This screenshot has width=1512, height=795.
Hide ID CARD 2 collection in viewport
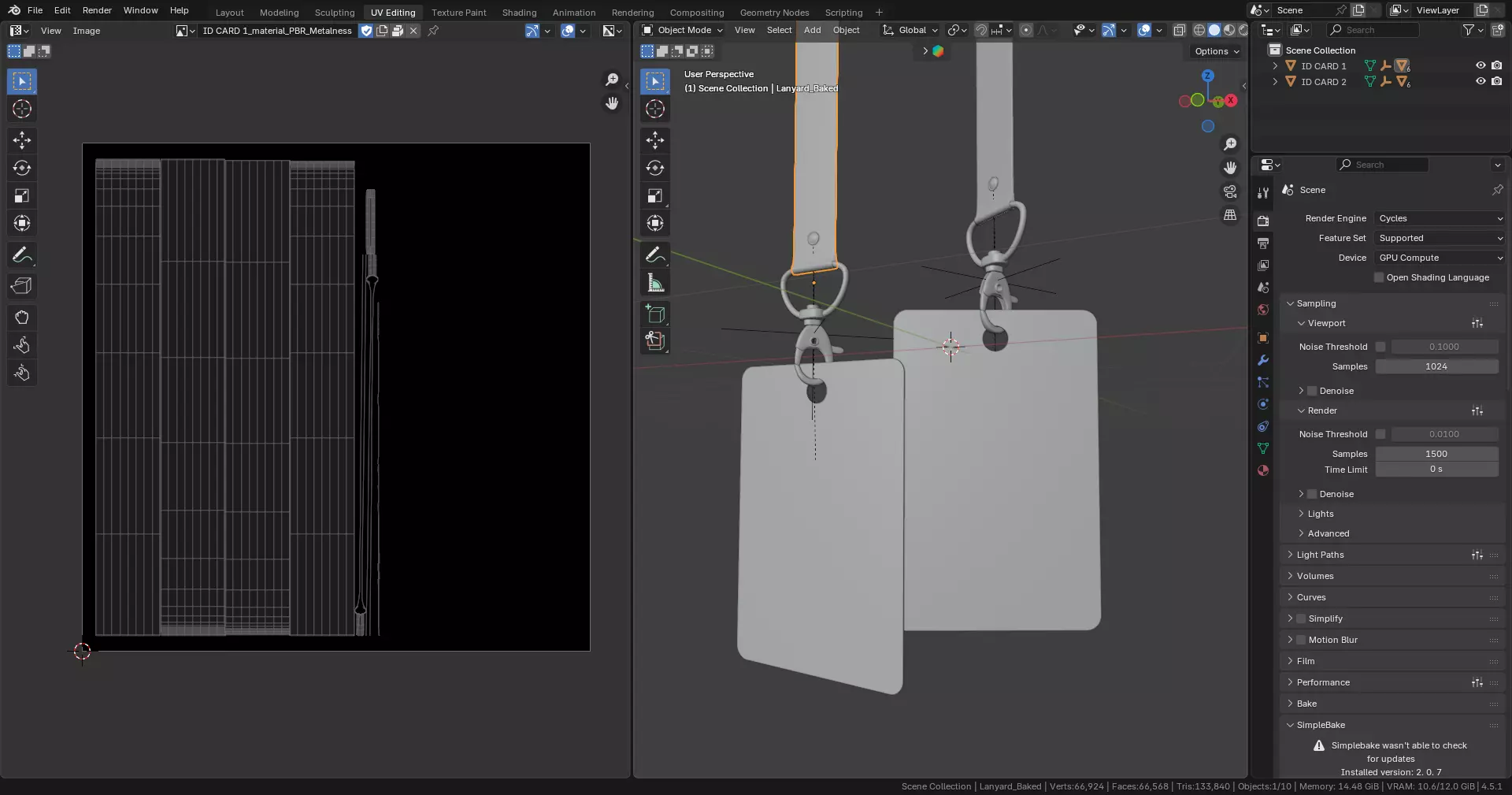1480,81
